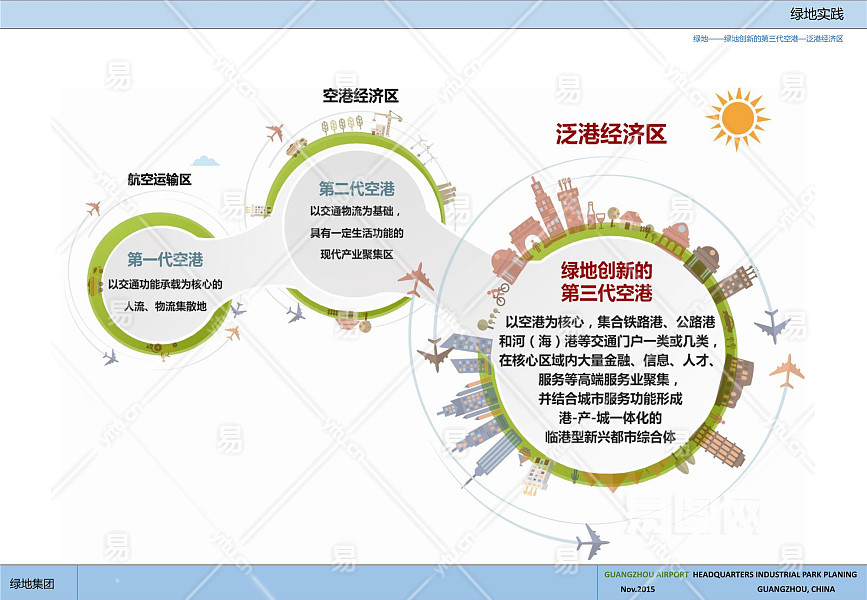Select the line 港-产-城一体化的
This screenshot has width=867, height=600.
point(610,418)
